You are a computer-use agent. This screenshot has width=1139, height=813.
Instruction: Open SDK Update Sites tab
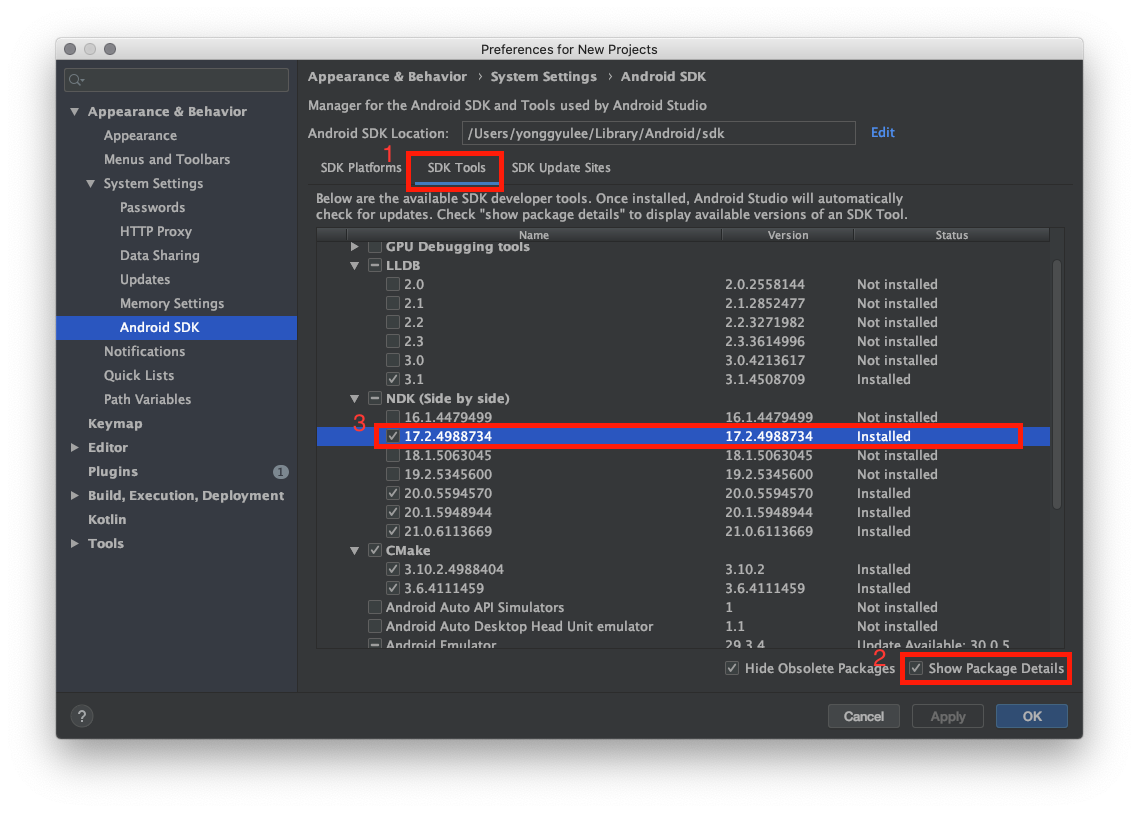coord(561,168)
